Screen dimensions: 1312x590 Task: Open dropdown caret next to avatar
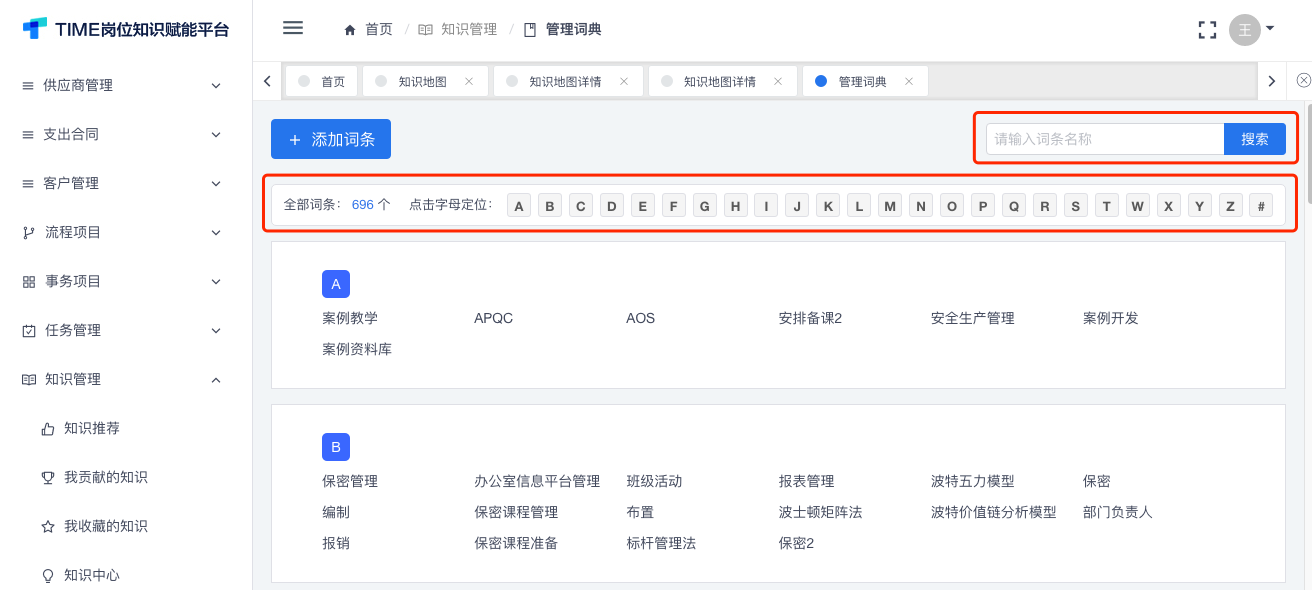point(1270,28)
